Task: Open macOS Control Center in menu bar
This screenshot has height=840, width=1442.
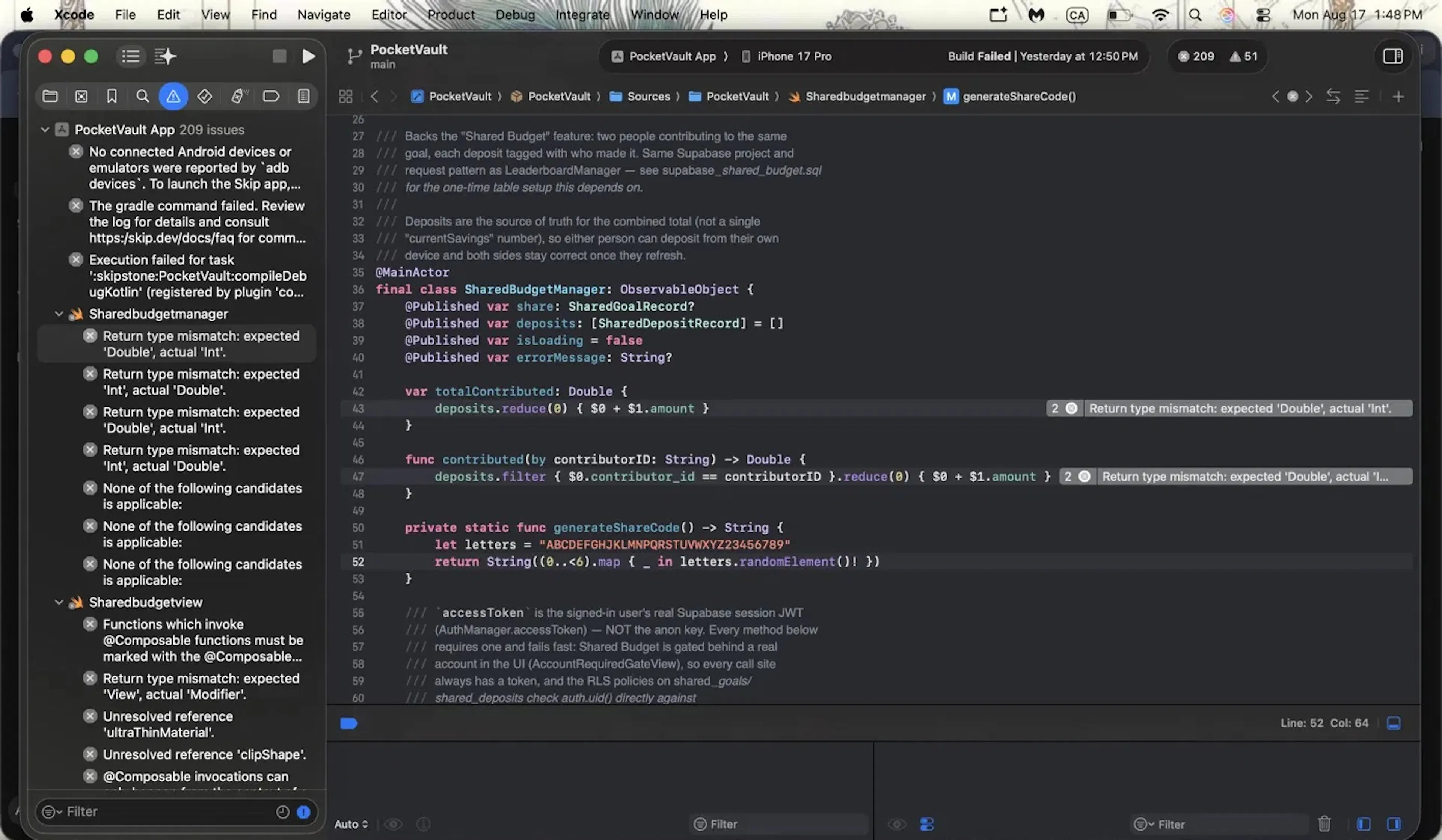Action: 1264,14
